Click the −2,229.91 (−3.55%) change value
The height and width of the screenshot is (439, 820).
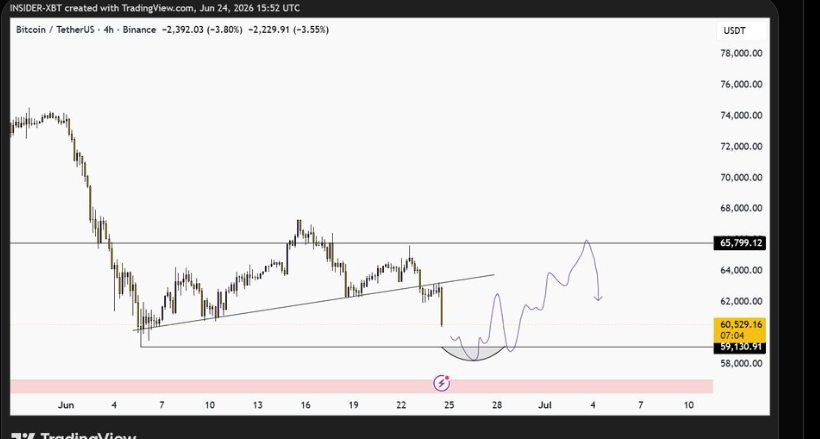tap(288, 30)
